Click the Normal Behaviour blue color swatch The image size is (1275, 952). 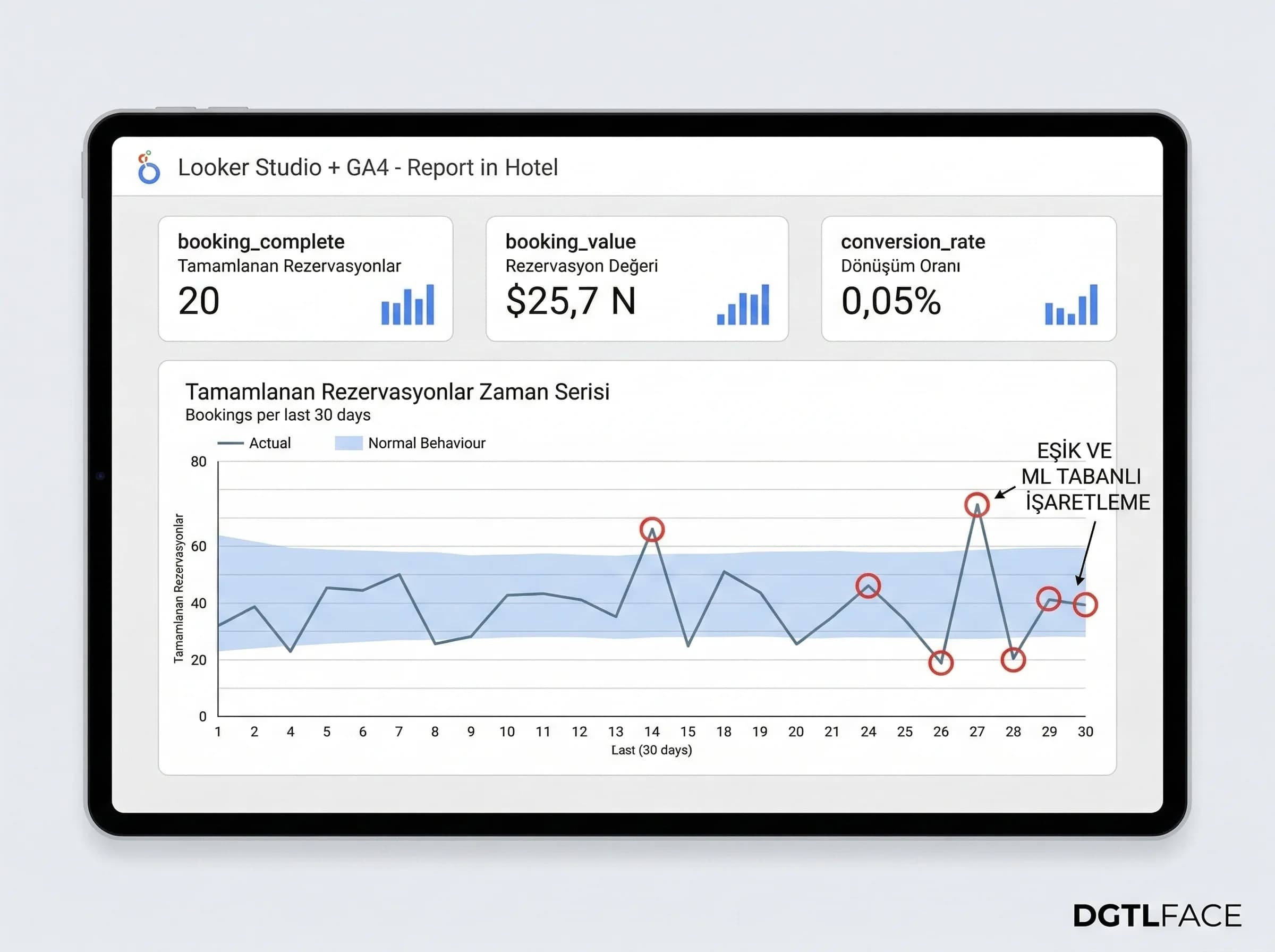coord(348,443)
